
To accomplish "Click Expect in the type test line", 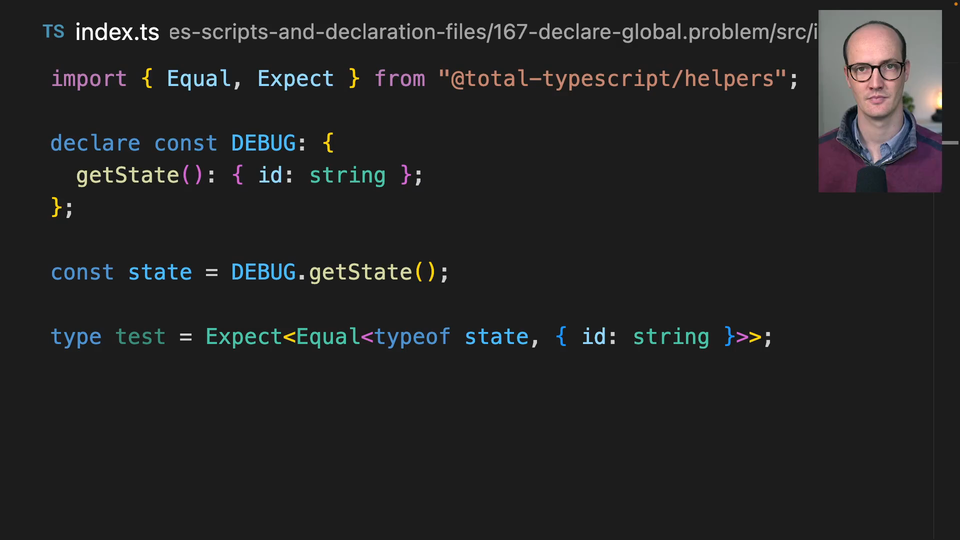I will (x=244, y=337).
